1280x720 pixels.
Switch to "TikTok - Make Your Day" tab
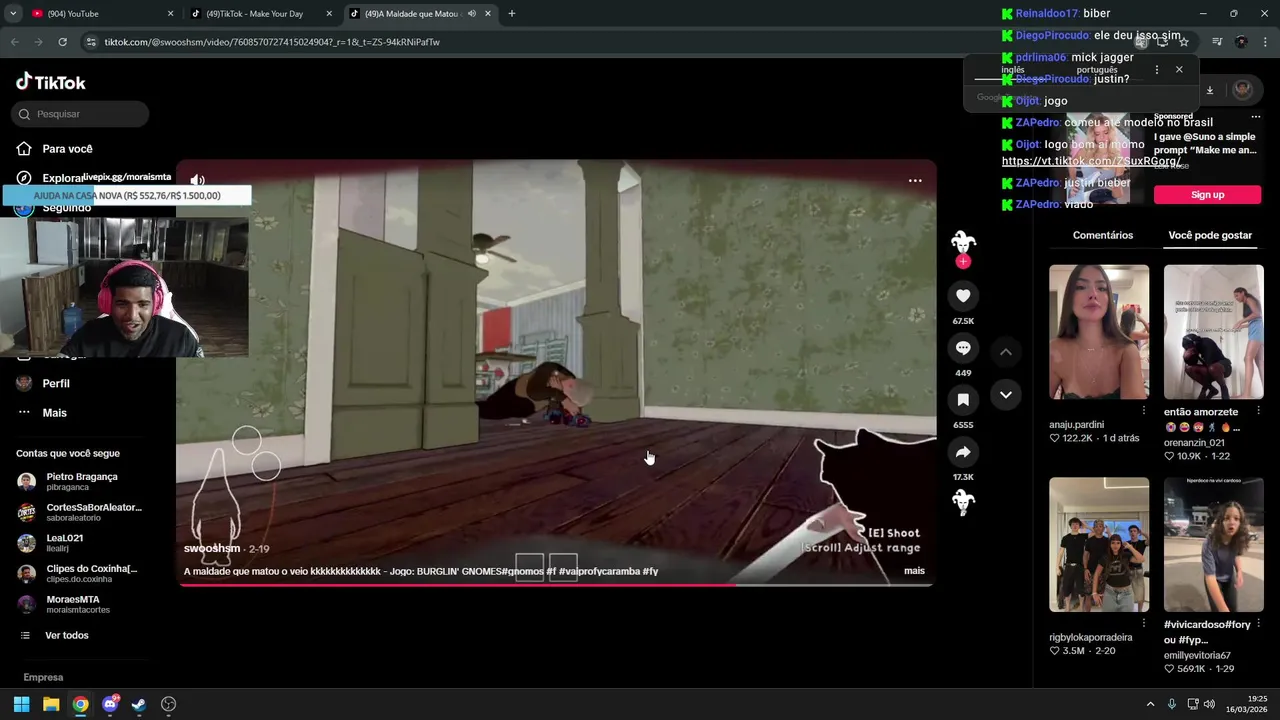(x=262, y=14)
